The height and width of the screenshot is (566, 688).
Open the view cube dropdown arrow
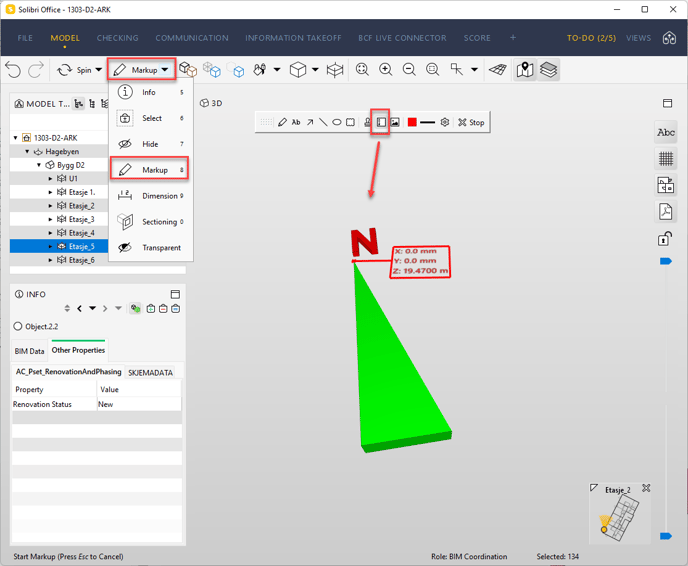(315, 70)
